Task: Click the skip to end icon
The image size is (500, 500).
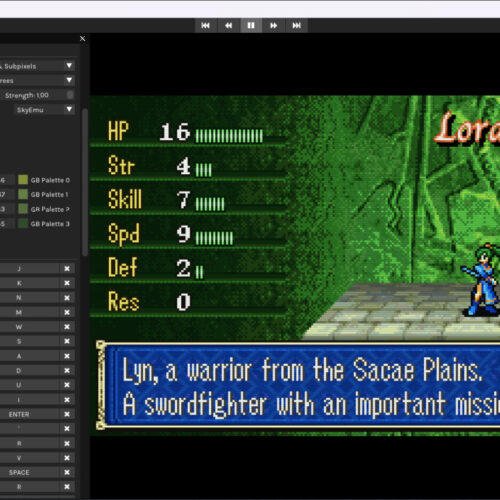Action: tap(296, 25)
